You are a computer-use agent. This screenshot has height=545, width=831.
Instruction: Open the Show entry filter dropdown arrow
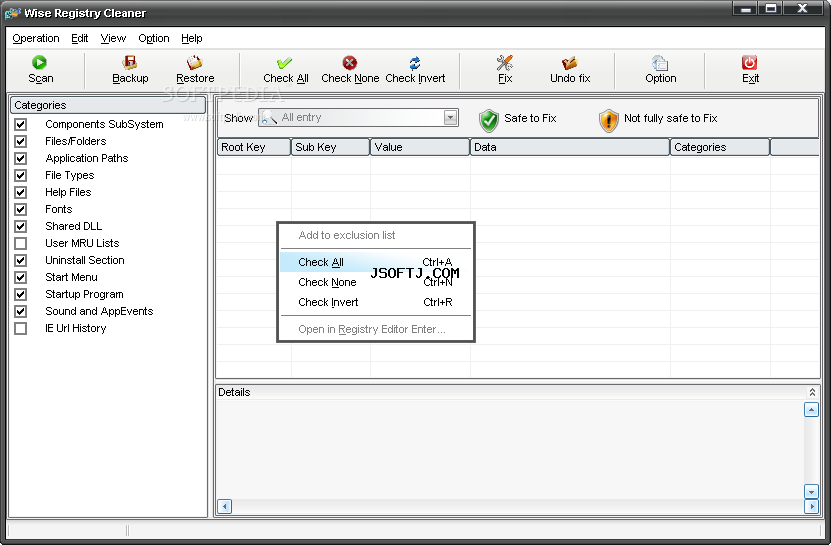pyautogui.click(x=450, y=117)
